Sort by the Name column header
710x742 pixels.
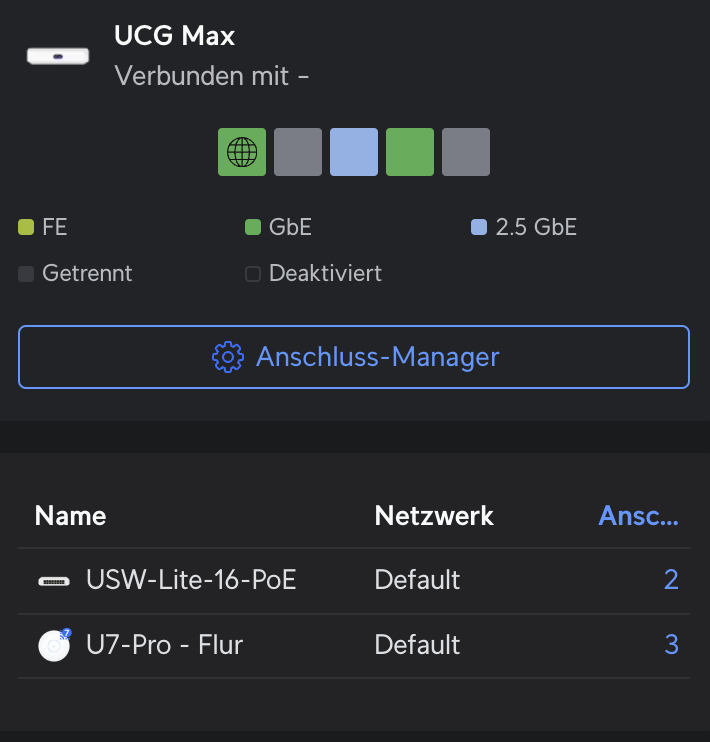tap(71, 515)
